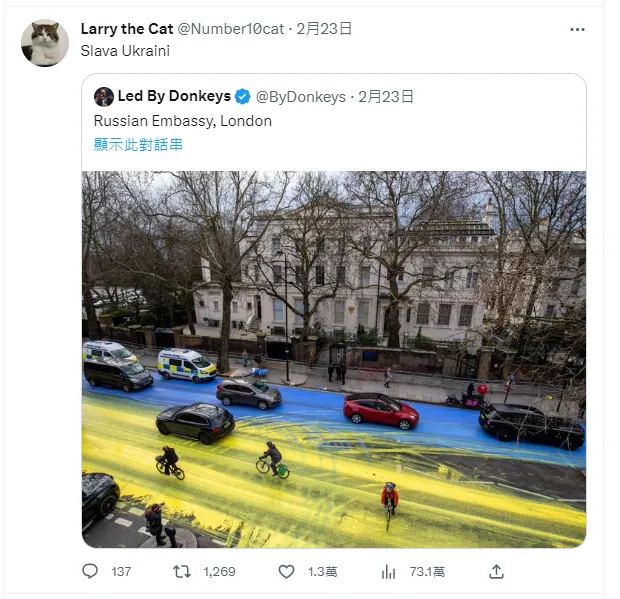Click the main tweet's 2月23日 timestamp
The height and width of the screenshot is (599, 620).
click(x=324, y=29)
